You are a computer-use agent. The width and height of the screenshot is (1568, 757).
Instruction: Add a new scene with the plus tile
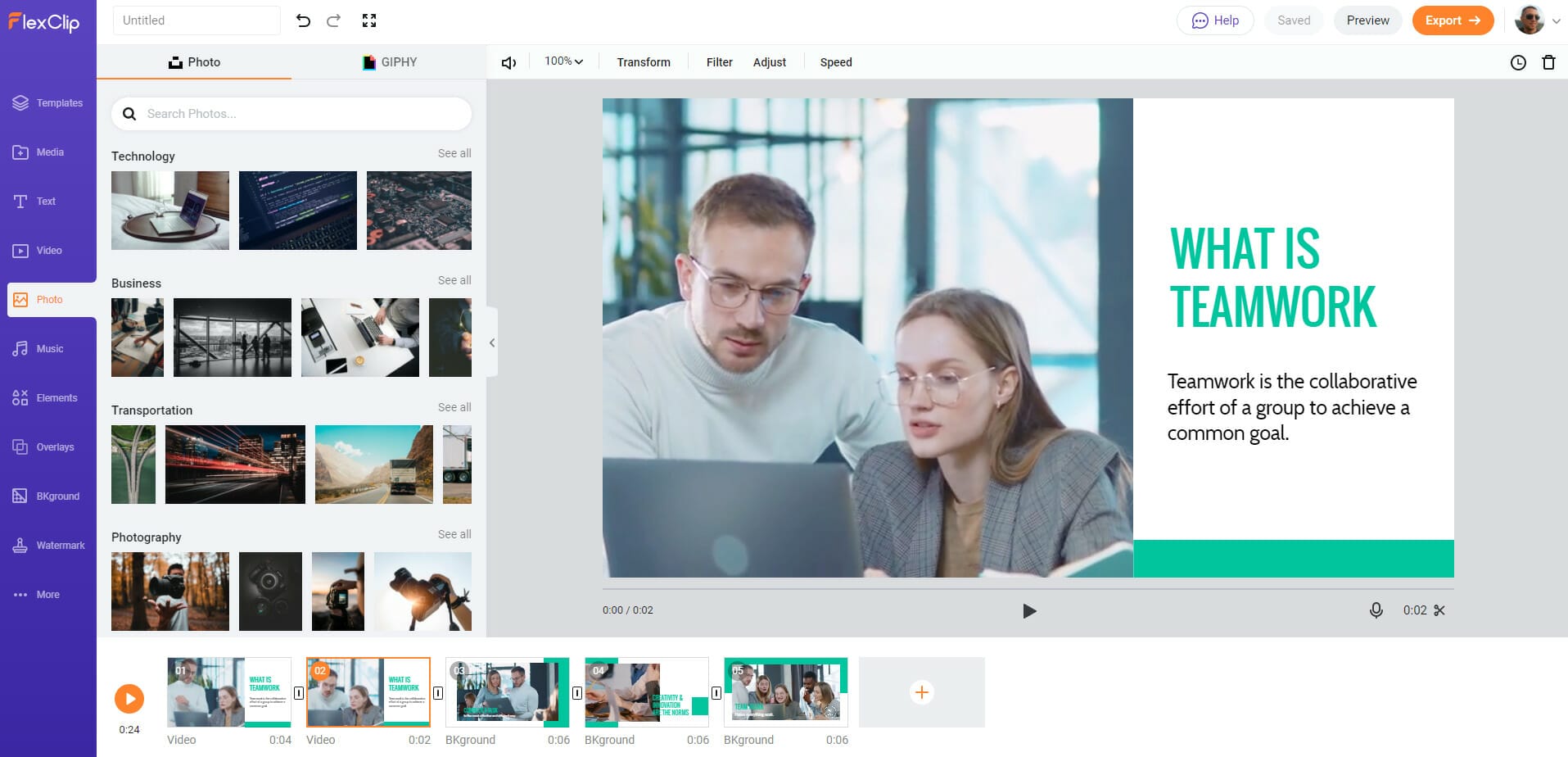[922, 692]
